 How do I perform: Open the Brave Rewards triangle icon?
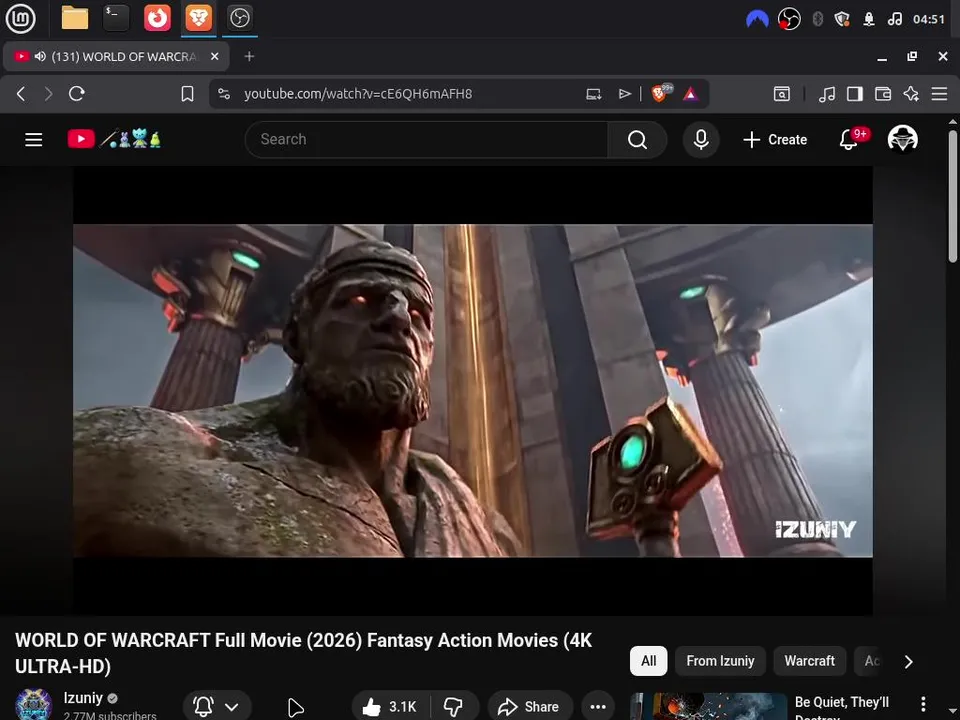(691, 94)
